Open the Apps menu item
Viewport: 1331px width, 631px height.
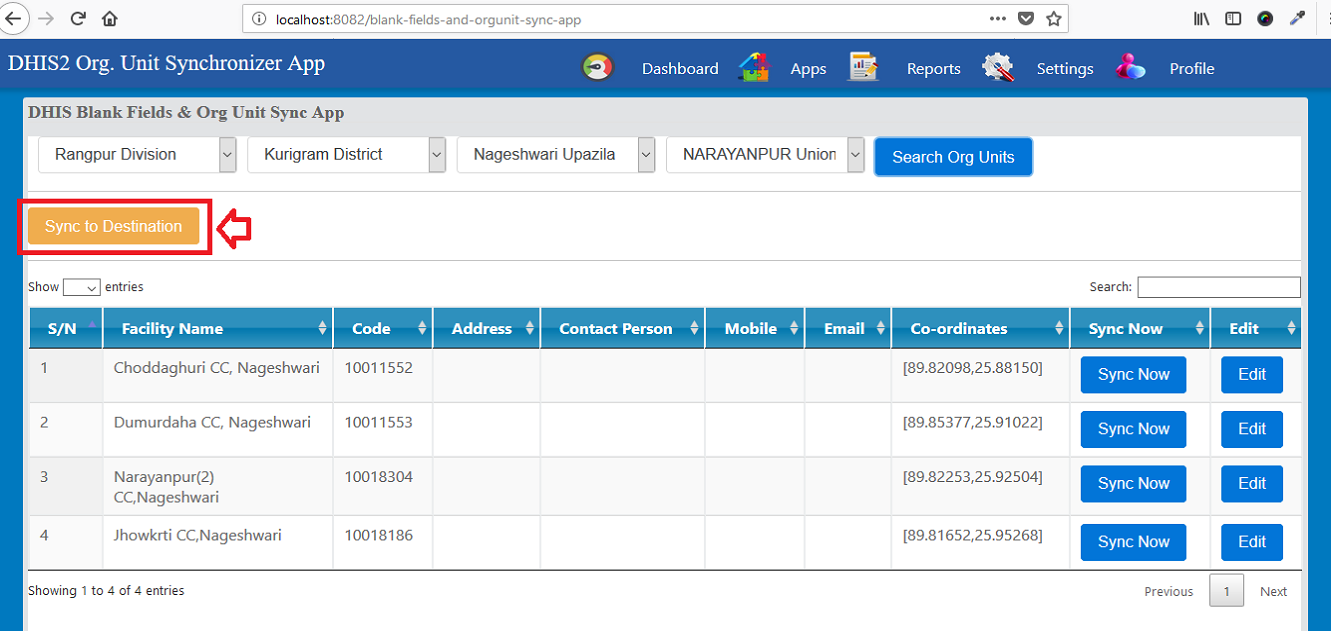coord(808,69)
